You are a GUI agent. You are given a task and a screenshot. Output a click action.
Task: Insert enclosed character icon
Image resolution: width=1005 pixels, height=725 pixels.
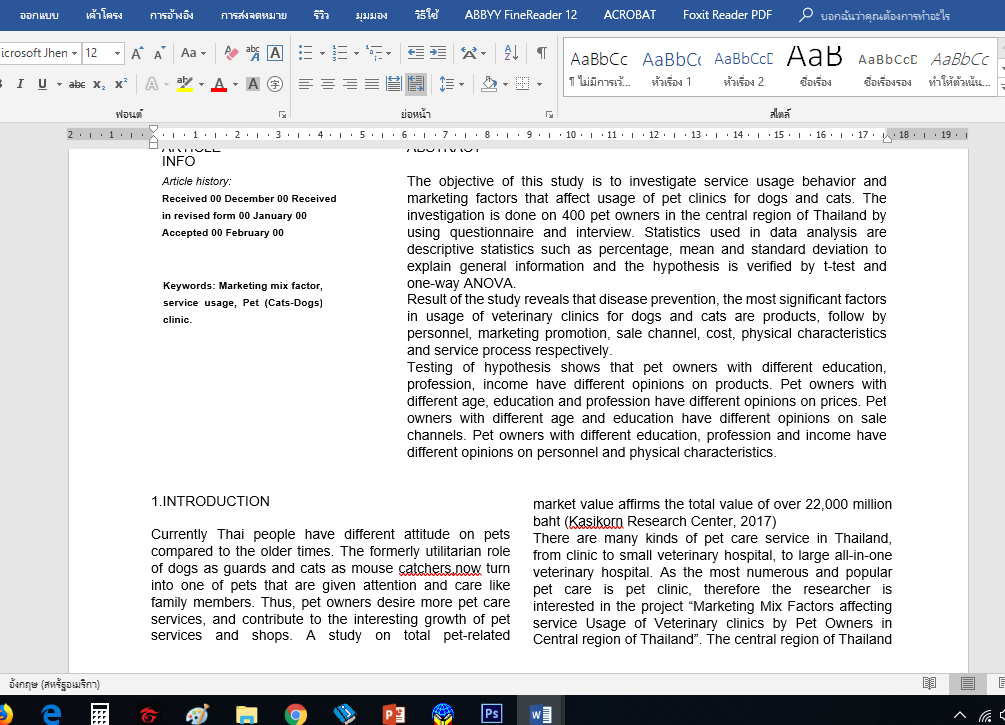click(275, 84)
